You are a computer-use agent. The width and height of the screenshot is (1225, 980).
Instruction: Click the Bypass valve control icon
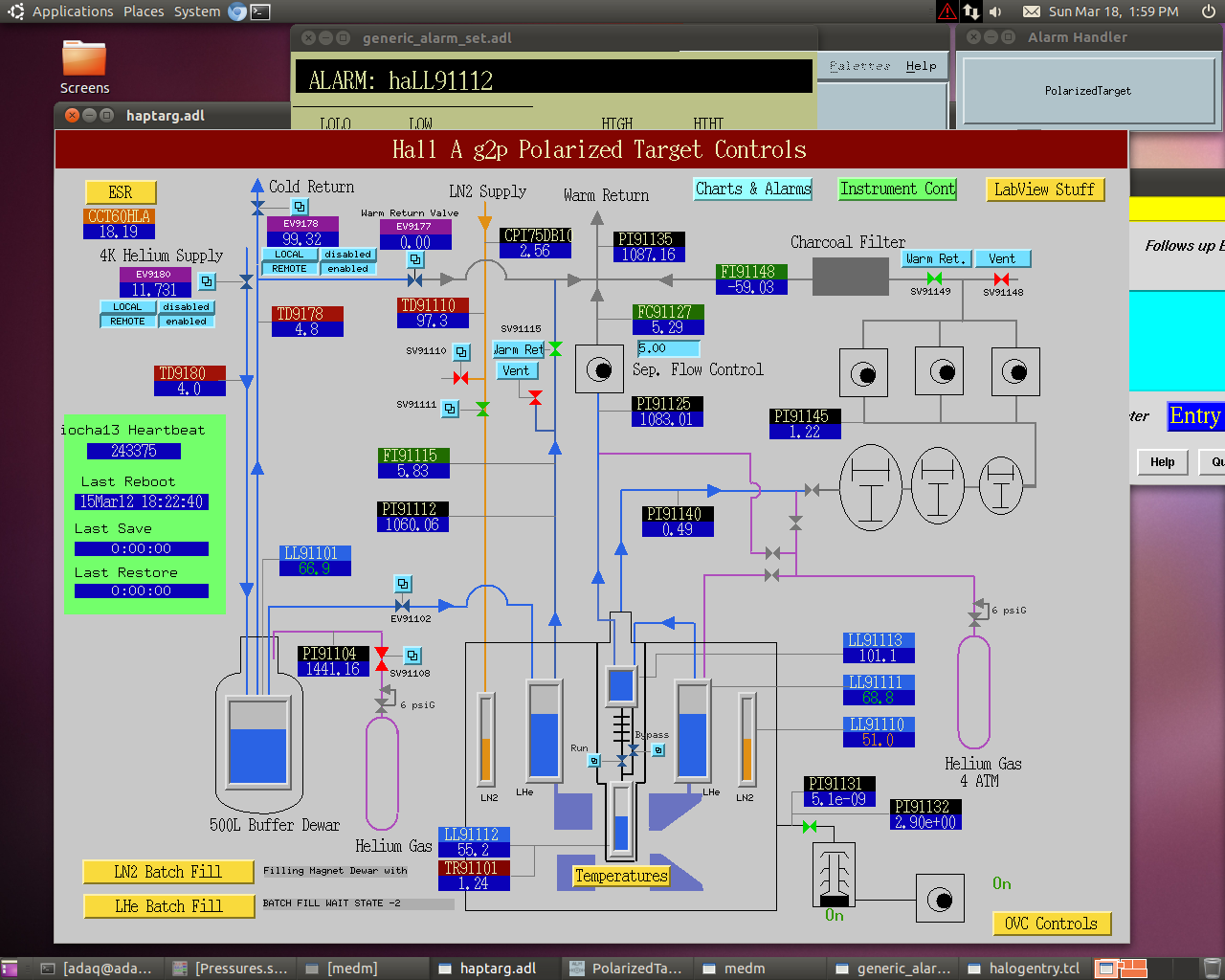click(x=658, y=750)
